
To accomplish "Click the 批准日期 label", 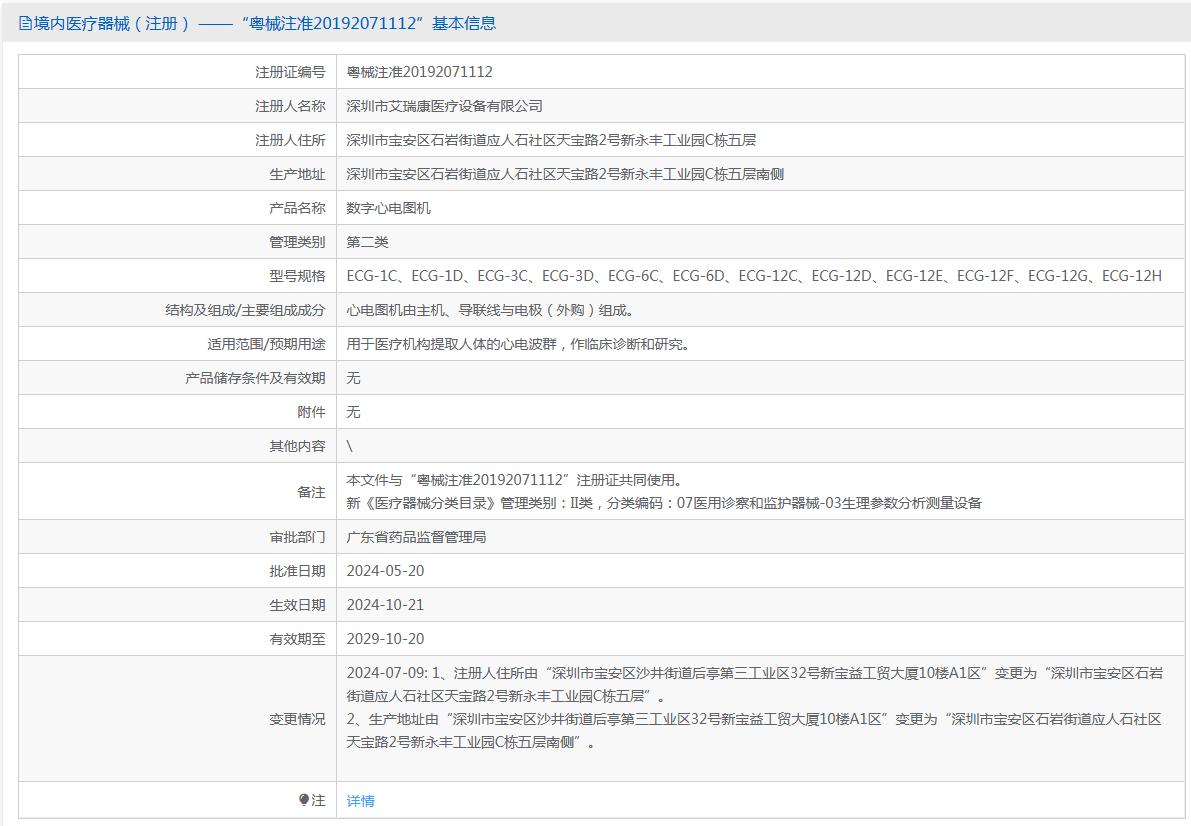I will pos(297,571).
